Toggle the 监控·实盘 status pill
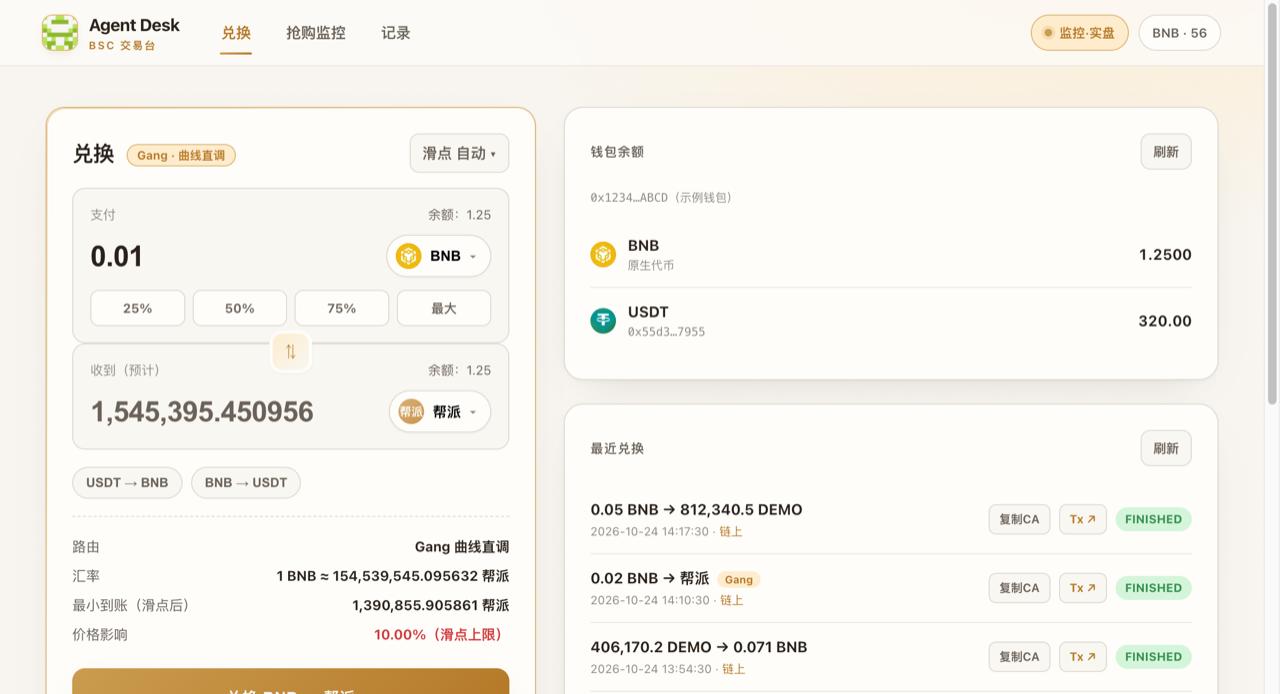 1080,33
